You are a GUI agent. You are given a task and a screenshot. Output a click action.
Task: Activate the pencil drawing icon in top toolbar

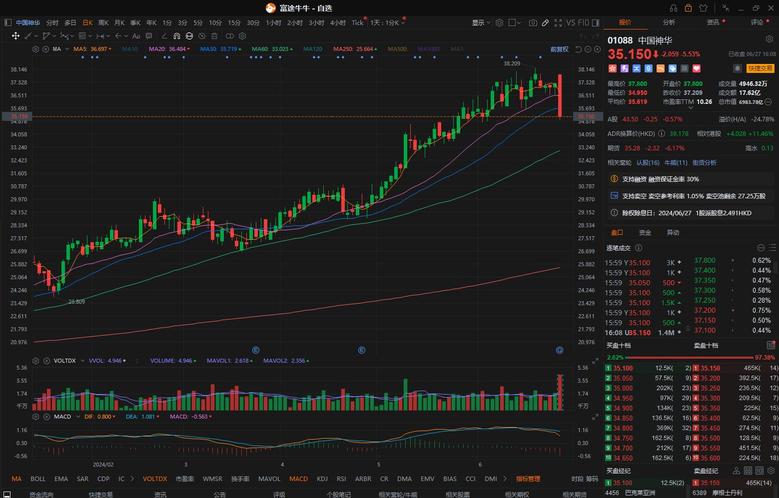pos(545,23)
